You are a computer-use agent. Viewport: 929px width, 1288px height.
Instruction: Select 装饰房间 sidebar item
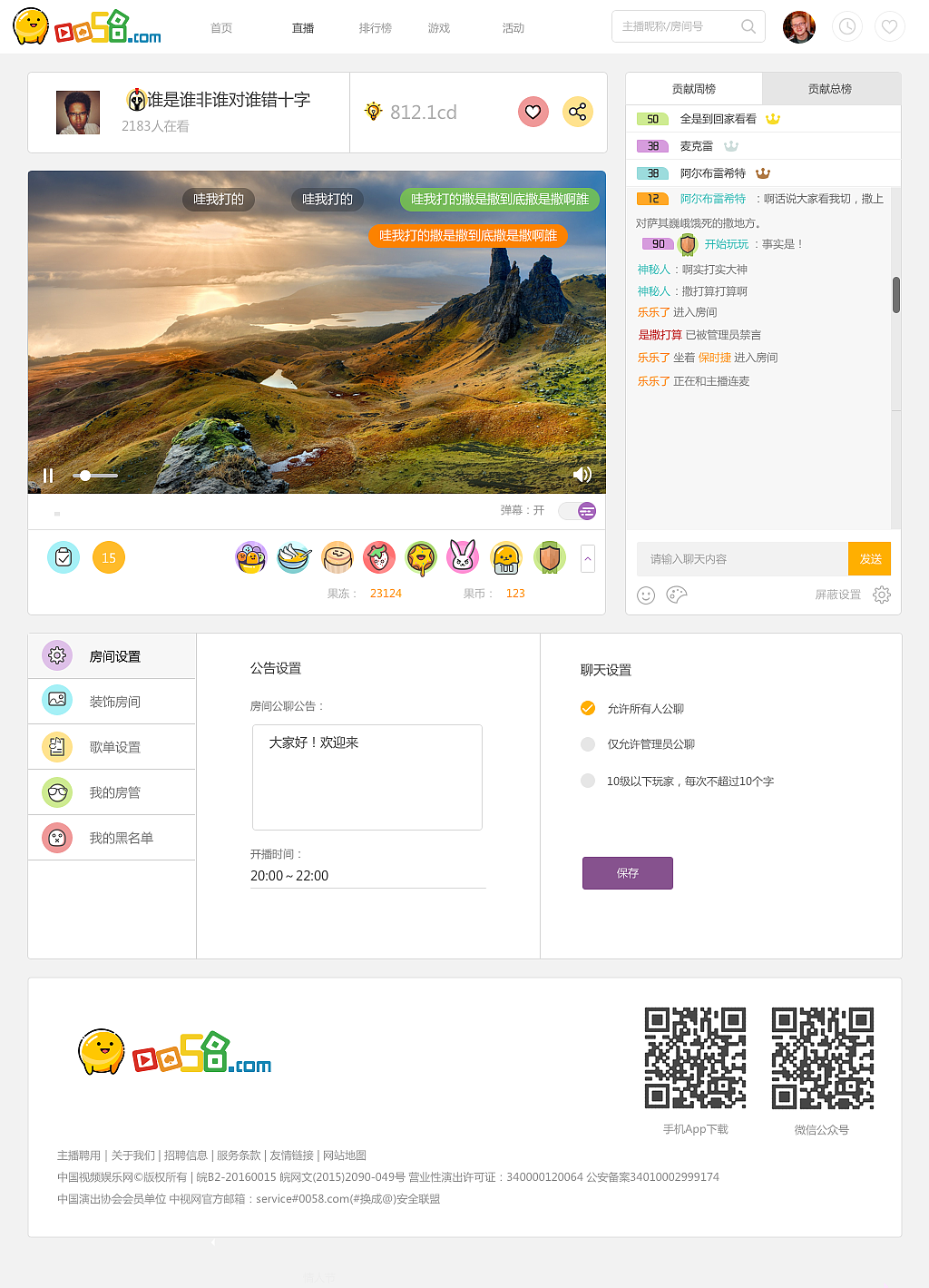tap(112, 701)
